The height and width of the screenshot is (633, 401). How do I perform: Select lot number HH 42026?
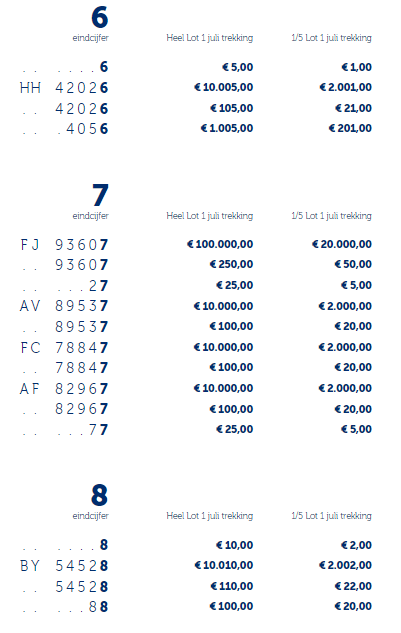[64, 88]
